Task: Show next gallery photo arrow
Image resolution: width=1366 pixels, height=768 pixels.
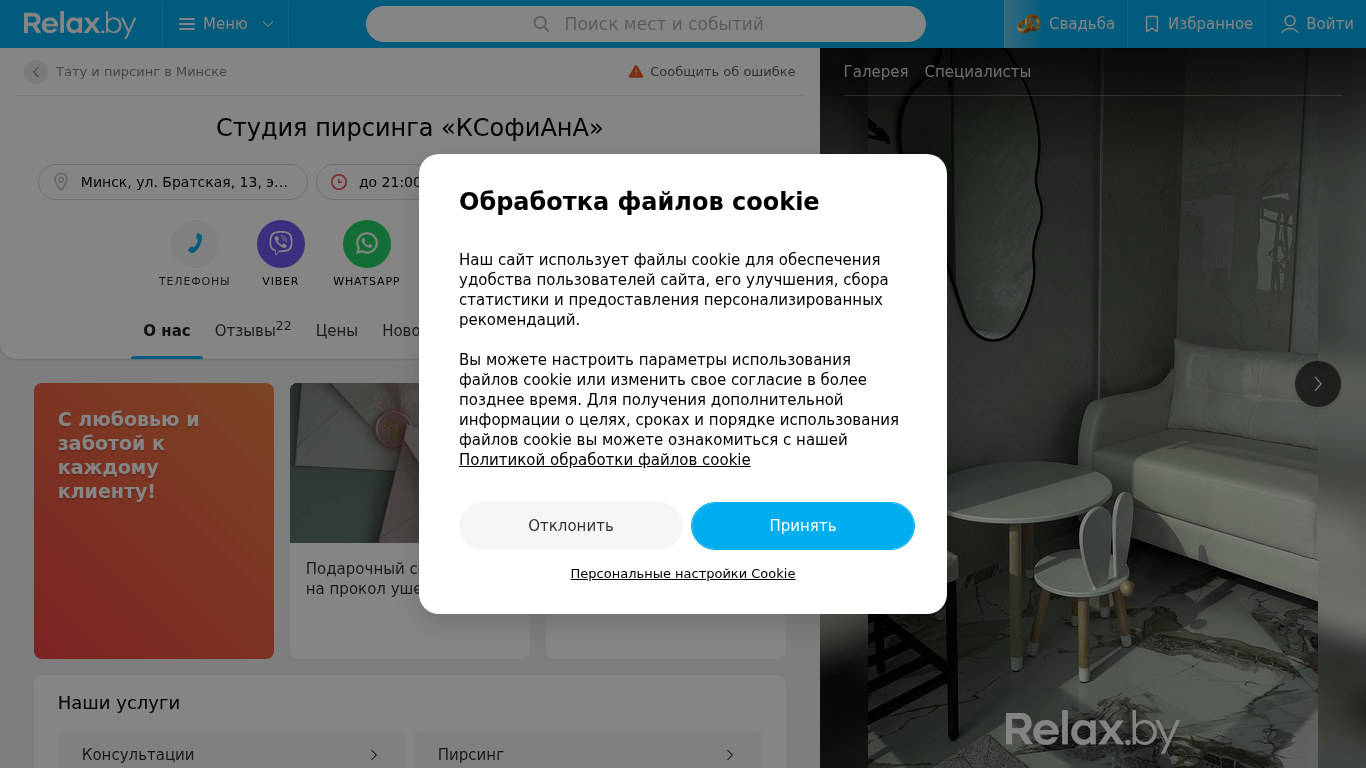Action: [1318, 384]
